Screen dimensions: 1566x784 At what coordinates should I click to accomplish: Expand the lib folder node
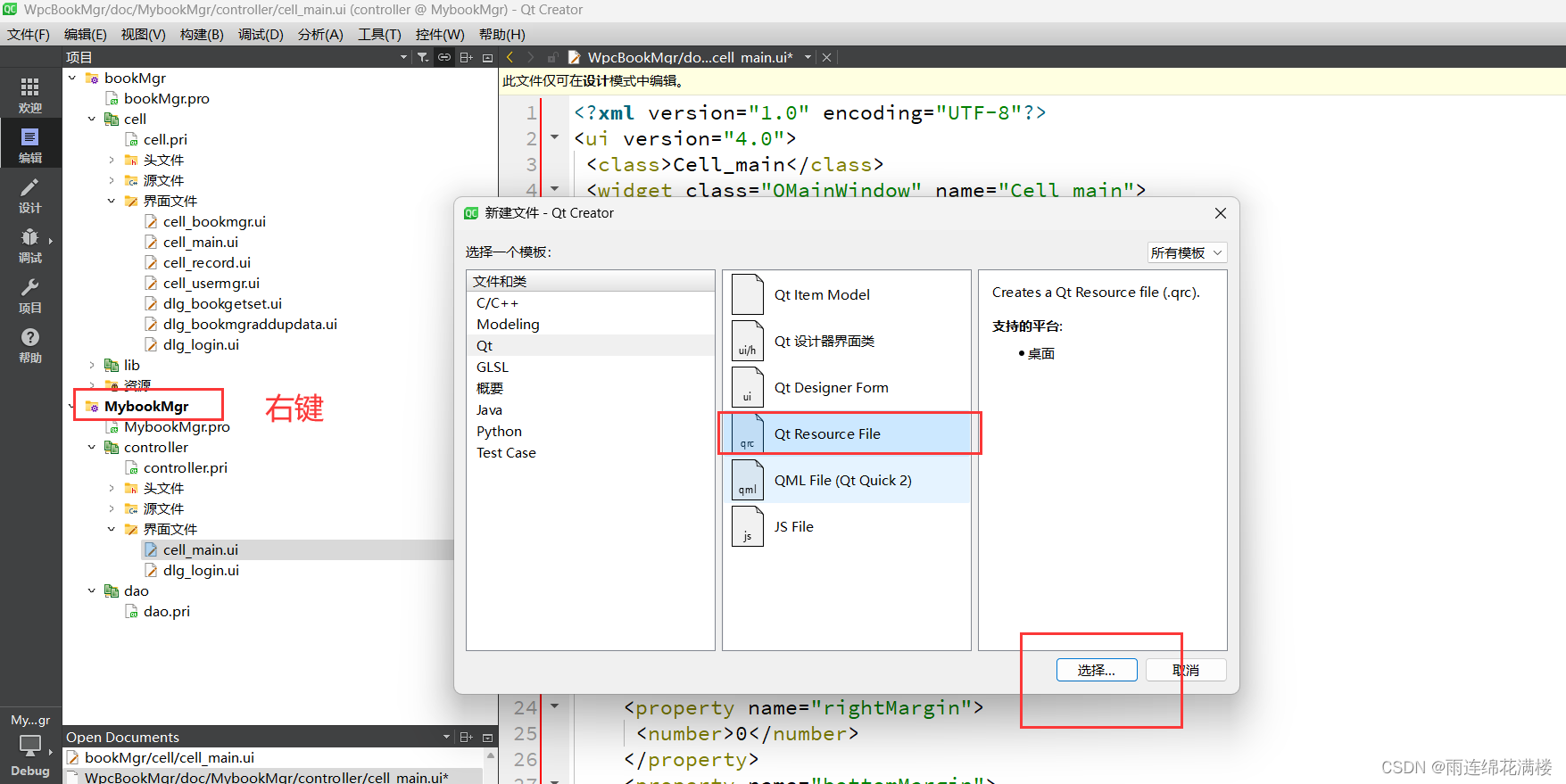click(92, 365)
